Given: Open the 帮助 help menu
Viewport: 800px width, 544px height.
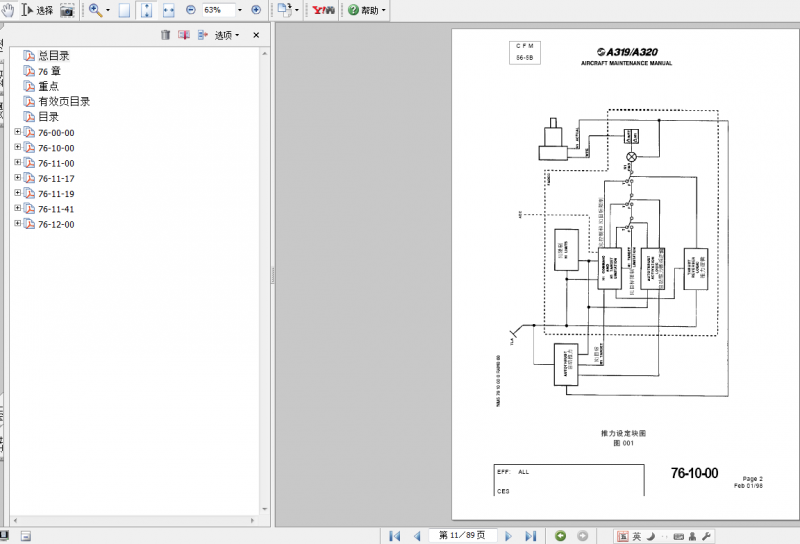Looking at the screenshot, I should click(367, 10).
